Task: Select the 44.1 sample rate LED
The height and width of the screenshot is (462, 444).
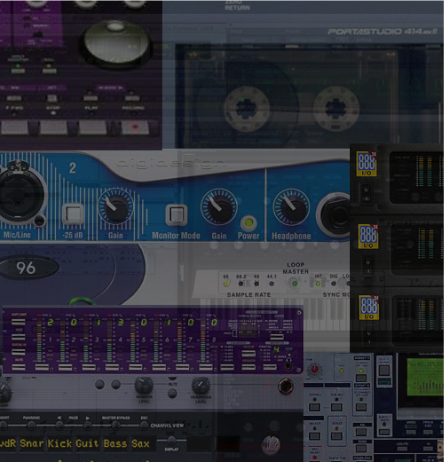Action: tap(271, 284)
